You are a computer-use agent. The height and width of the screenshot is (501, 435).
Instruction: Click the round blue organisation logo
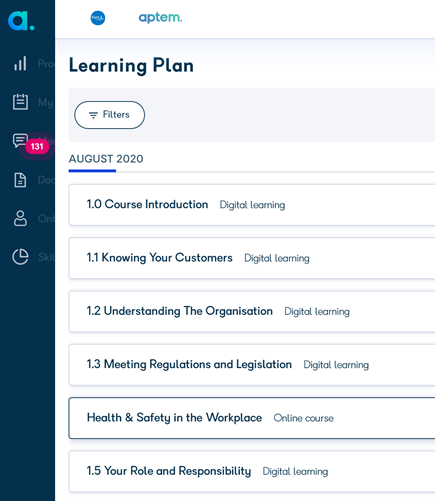coord(98,18)
